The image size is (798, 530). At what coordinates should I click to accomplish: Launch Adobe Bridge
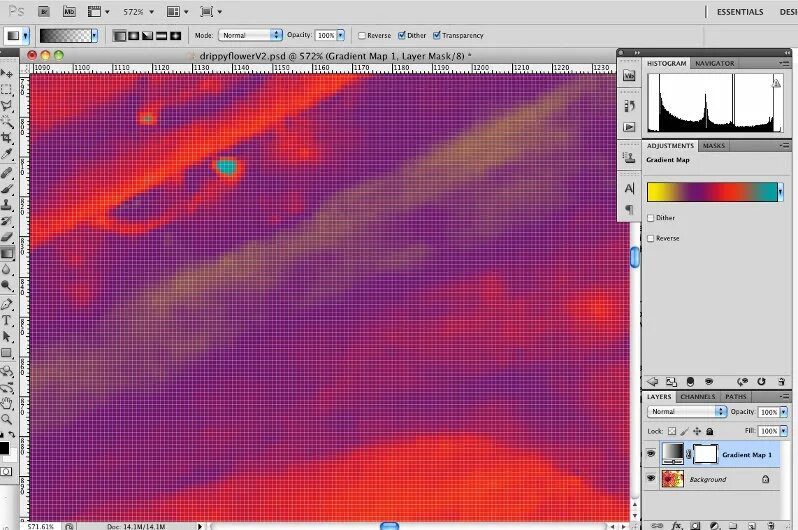click(x=44, y=11)
